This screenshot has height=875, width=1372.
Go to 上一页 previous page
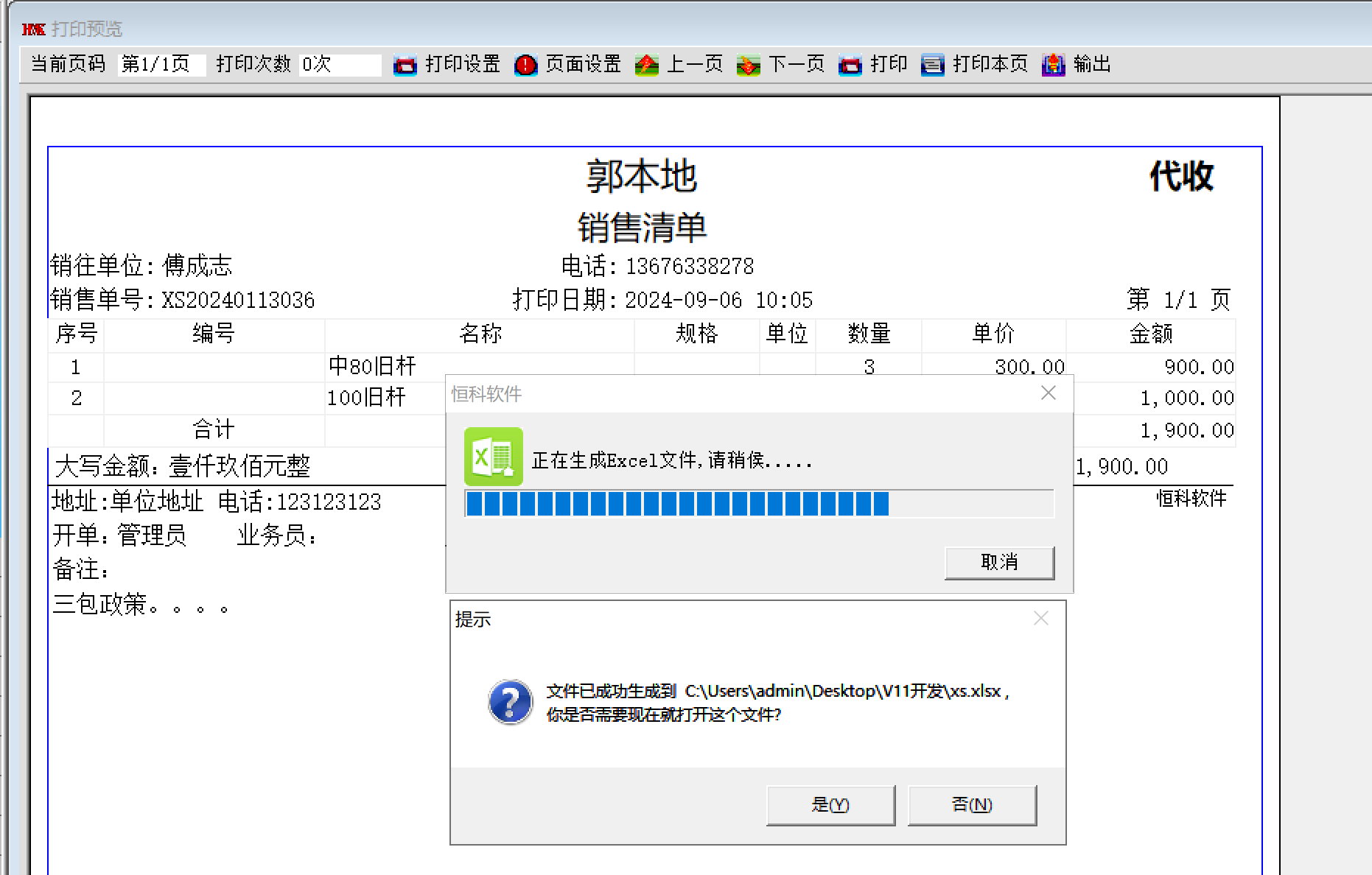[694, 64]
